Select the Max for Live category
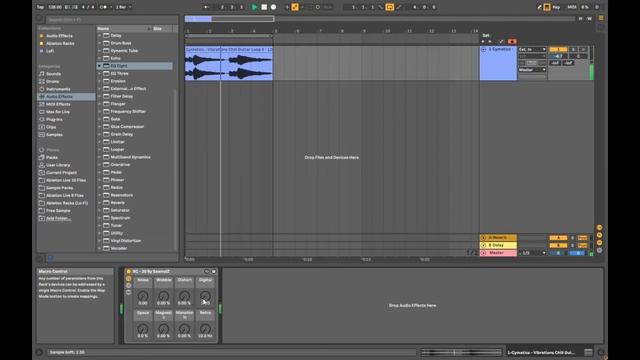640x360 pixels. click(58, 112)
